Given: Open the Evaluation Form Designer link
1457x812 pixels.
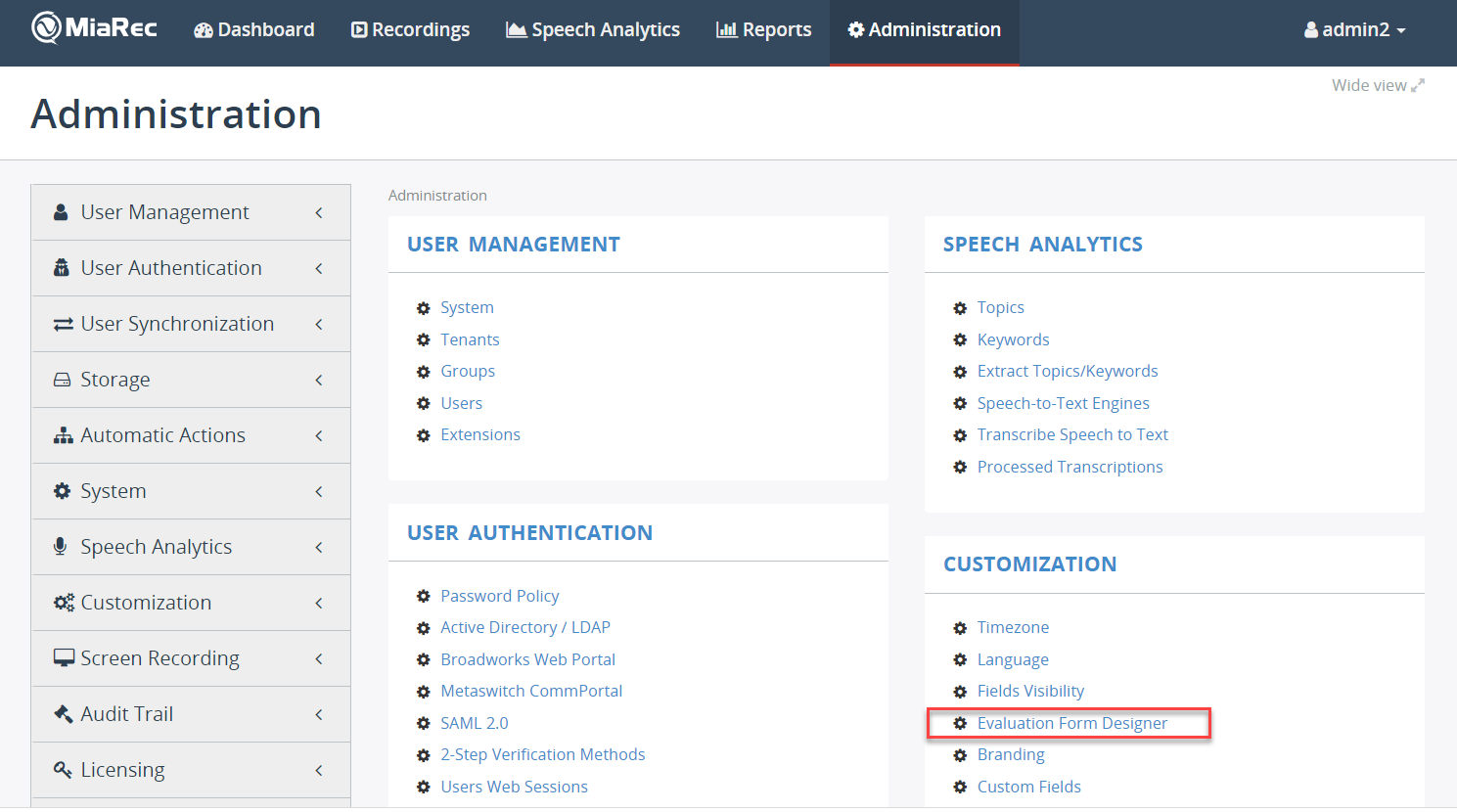Looking at the screenshot, I should (1071, 724).
